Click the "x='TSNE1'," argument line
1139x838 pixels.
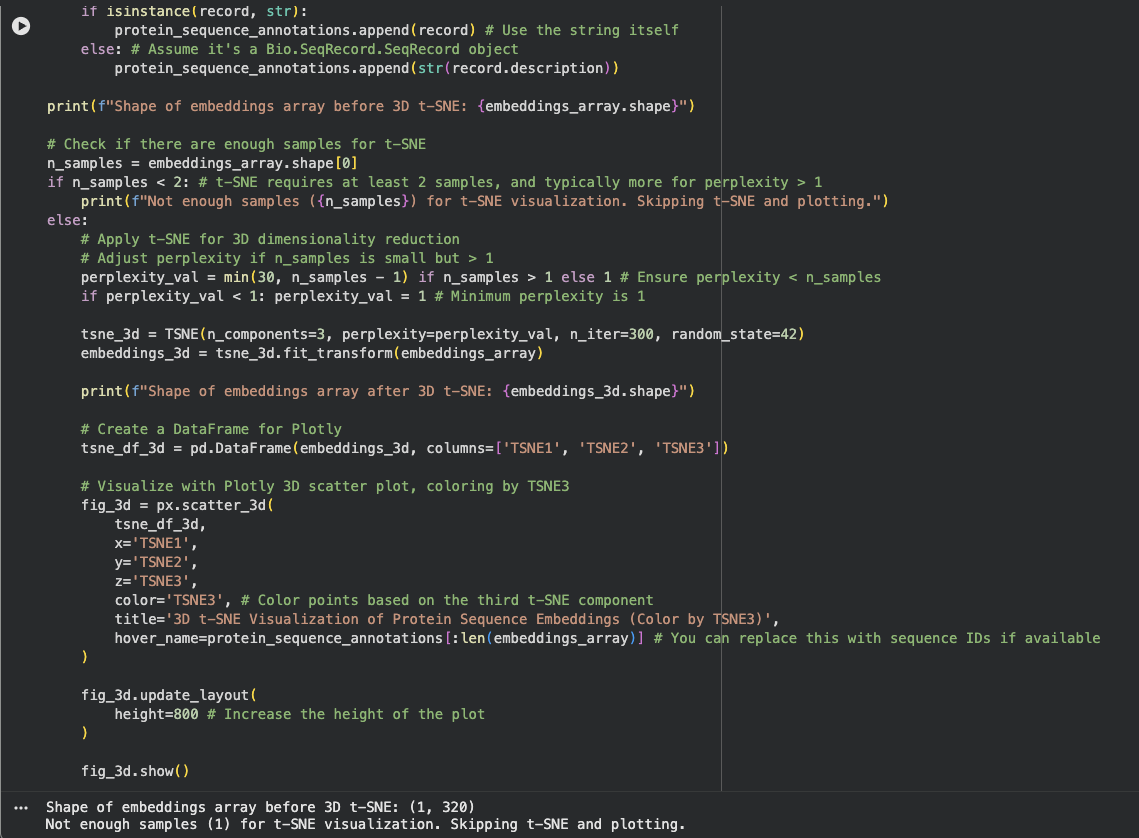[x=155, y=543]
